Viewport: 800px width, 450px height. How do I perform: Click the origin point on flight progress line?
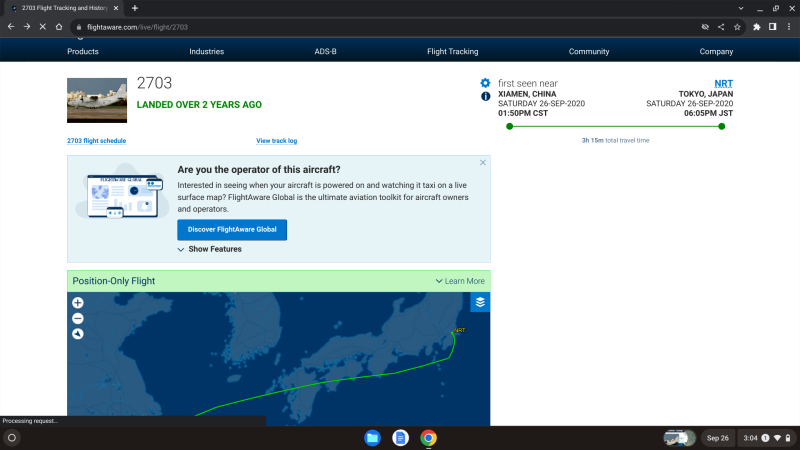[x=509, y=127]
